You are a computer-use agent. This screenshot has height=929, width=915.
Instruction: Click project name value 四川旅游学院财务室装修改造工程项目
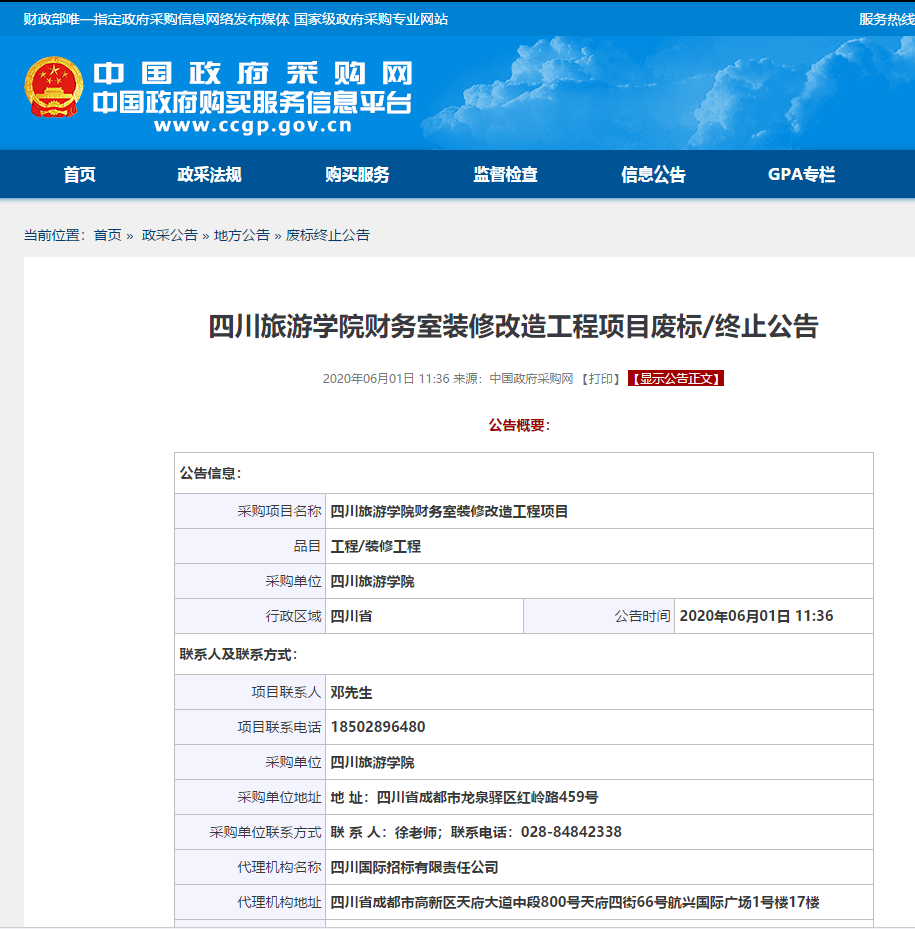[x=449, y=511]
